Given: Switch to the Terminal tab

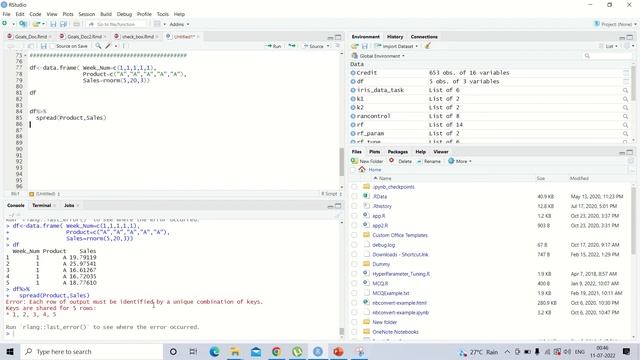Looking at the screenshot, I should point(42,205).
